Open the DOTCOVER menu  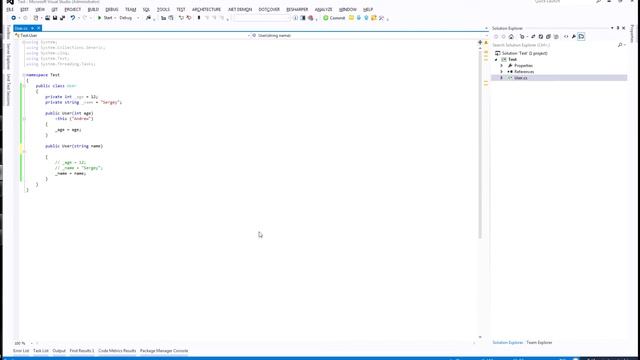coord(269,9)
